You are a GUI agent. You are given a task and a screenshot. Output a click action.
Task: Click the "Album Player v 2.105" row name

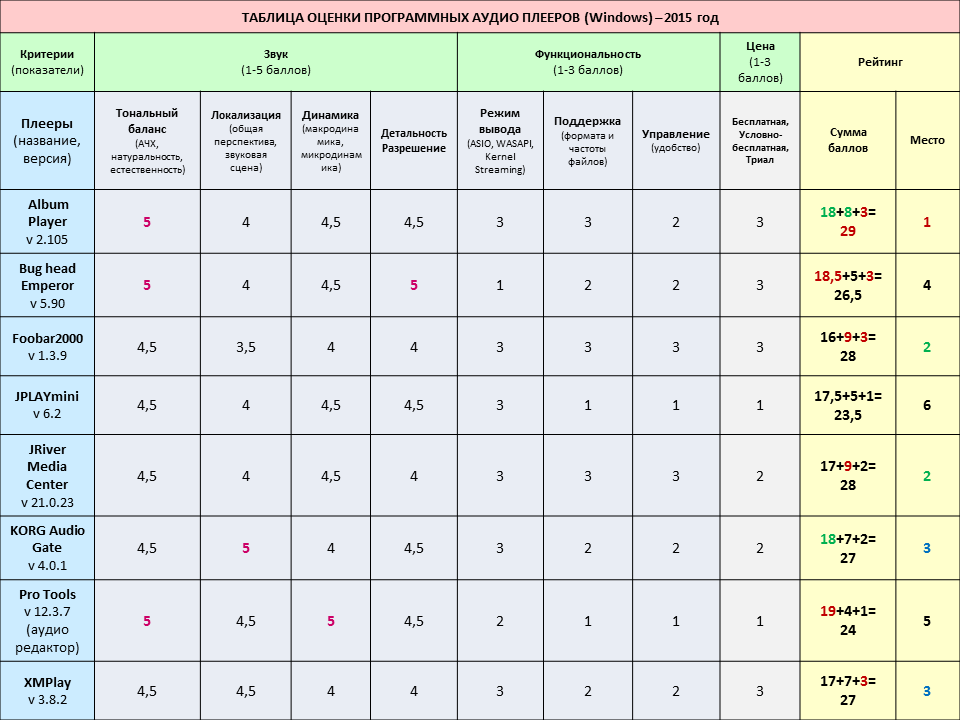[47, 222]
